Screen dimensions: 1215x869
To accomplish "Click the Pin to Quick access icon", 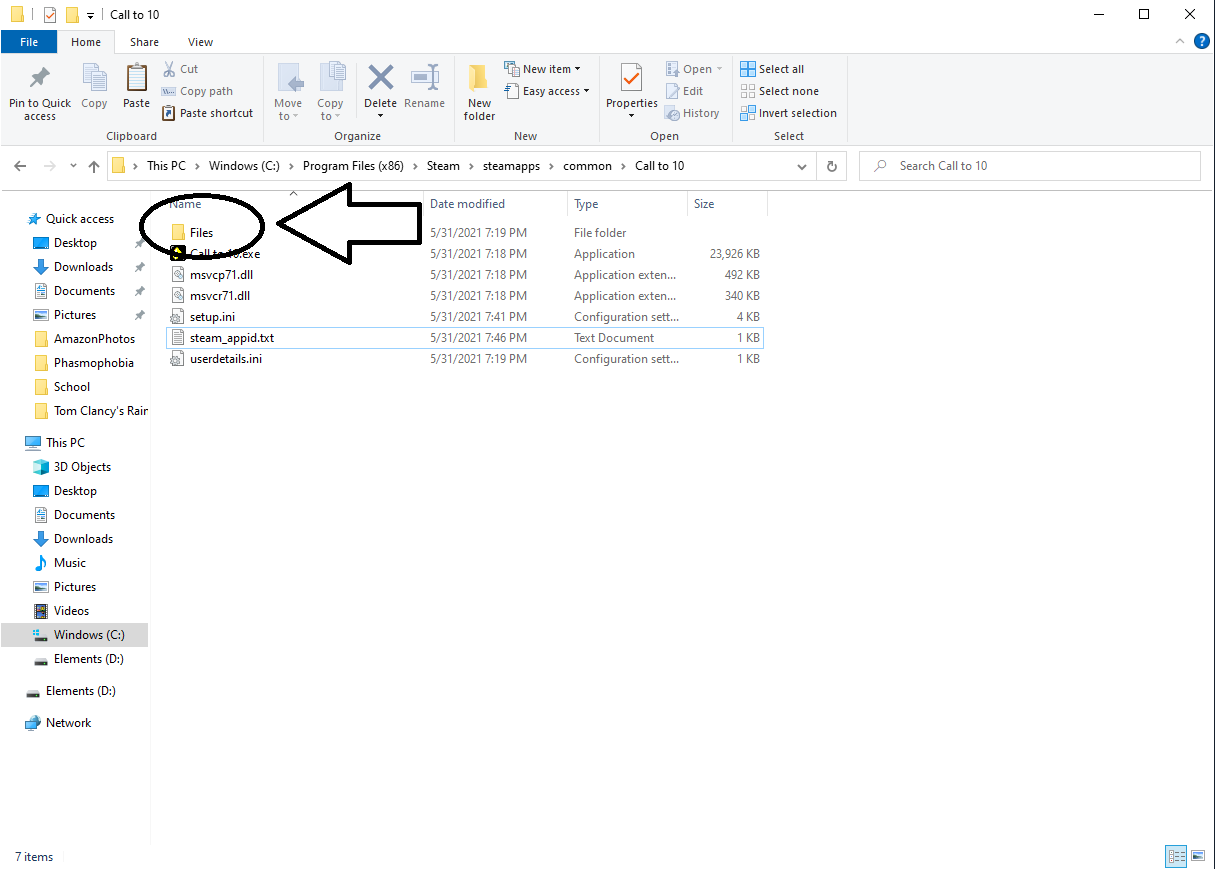I will pyautogui.click(x=40, y=78).
